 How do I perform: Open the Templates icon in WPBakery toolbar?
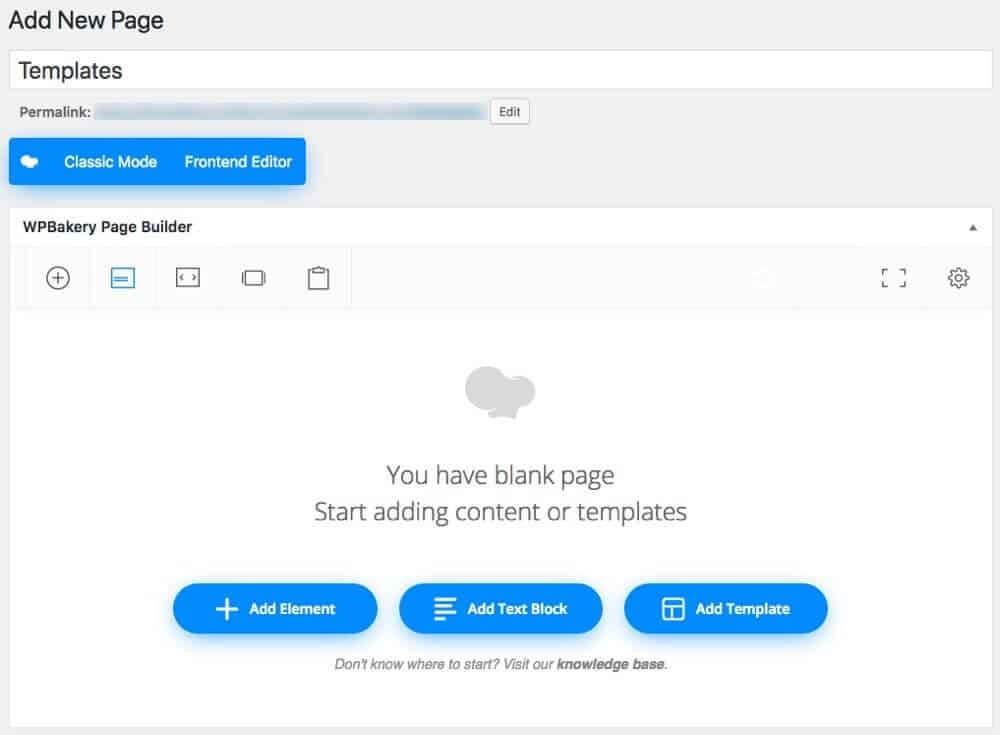(122, 278)
